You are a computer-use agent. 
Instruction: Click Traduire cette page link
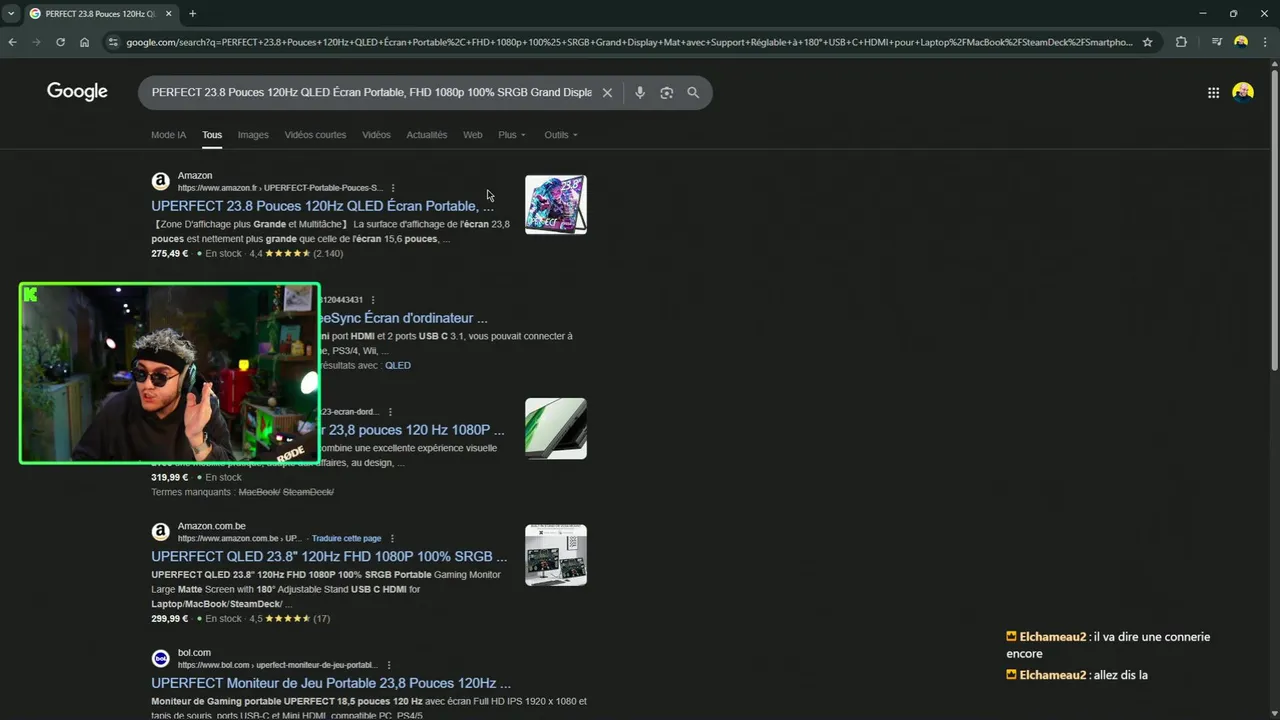click(x=346, y=539)
